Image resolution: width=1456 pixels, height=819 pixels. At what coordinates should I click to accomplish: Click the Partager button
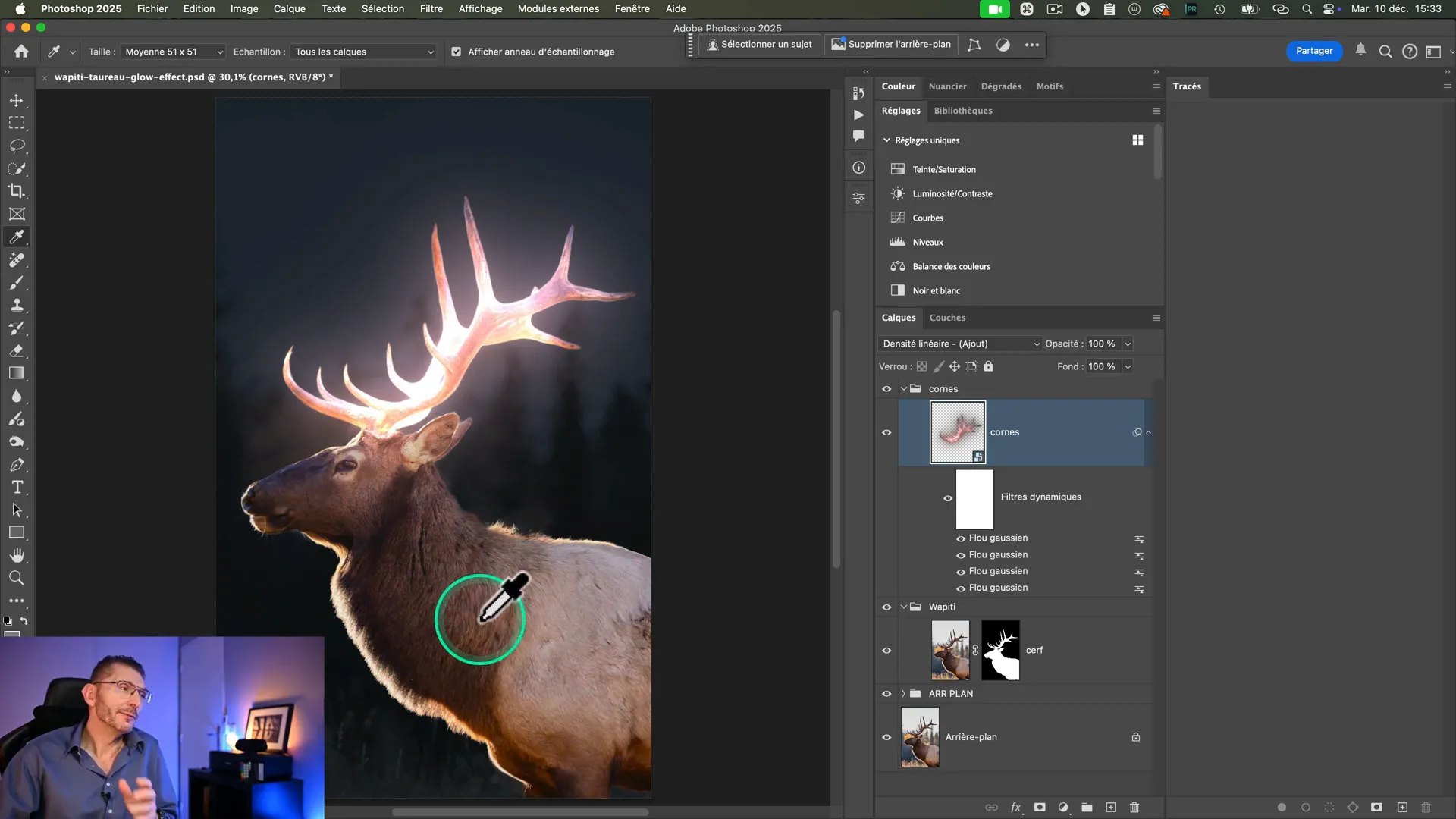click(x=1313, y=51)
